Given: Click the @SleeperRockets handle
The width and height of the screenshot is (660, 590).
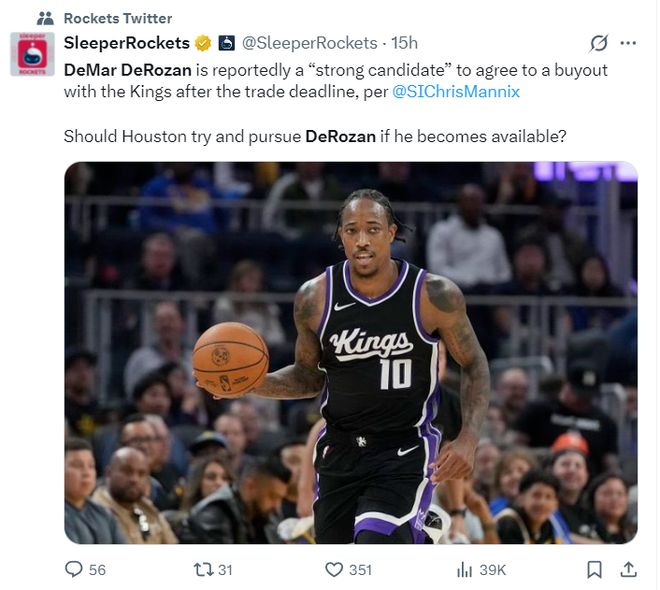Looking at the screenshot, I should click(309, 43).
